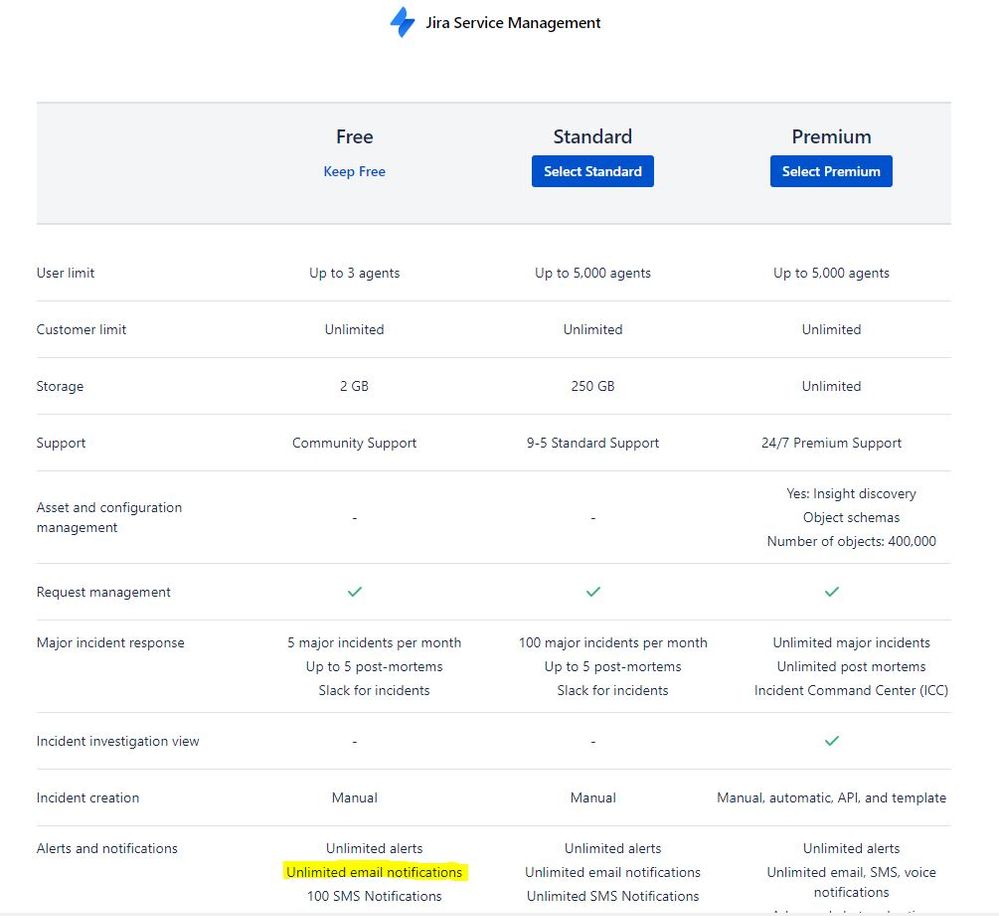Click 'Number of objects: 400,000' text

pos(851,541)
